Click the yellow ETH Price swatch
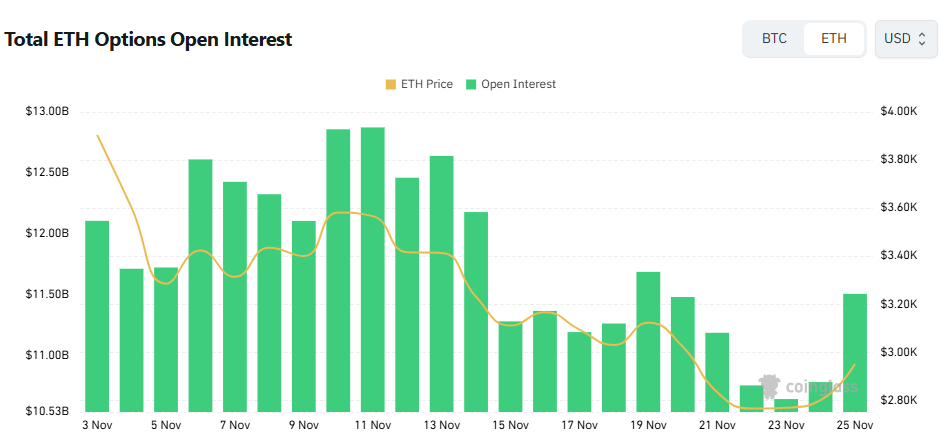The width and height of the screenshot is (941, 432). click(x=390, y=84)
